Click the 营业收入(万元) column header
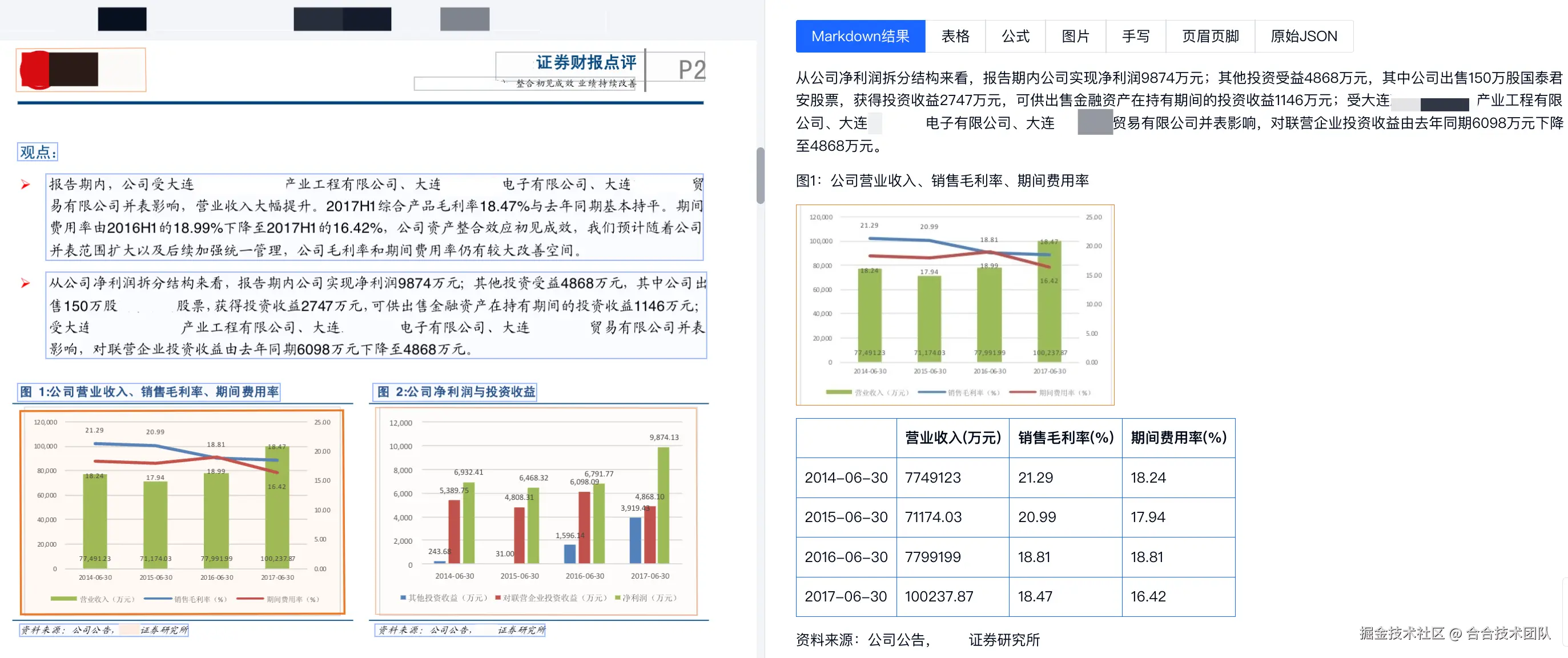Screen dimensions: 1568x658 pyautogui.click(x=952, y=438)
